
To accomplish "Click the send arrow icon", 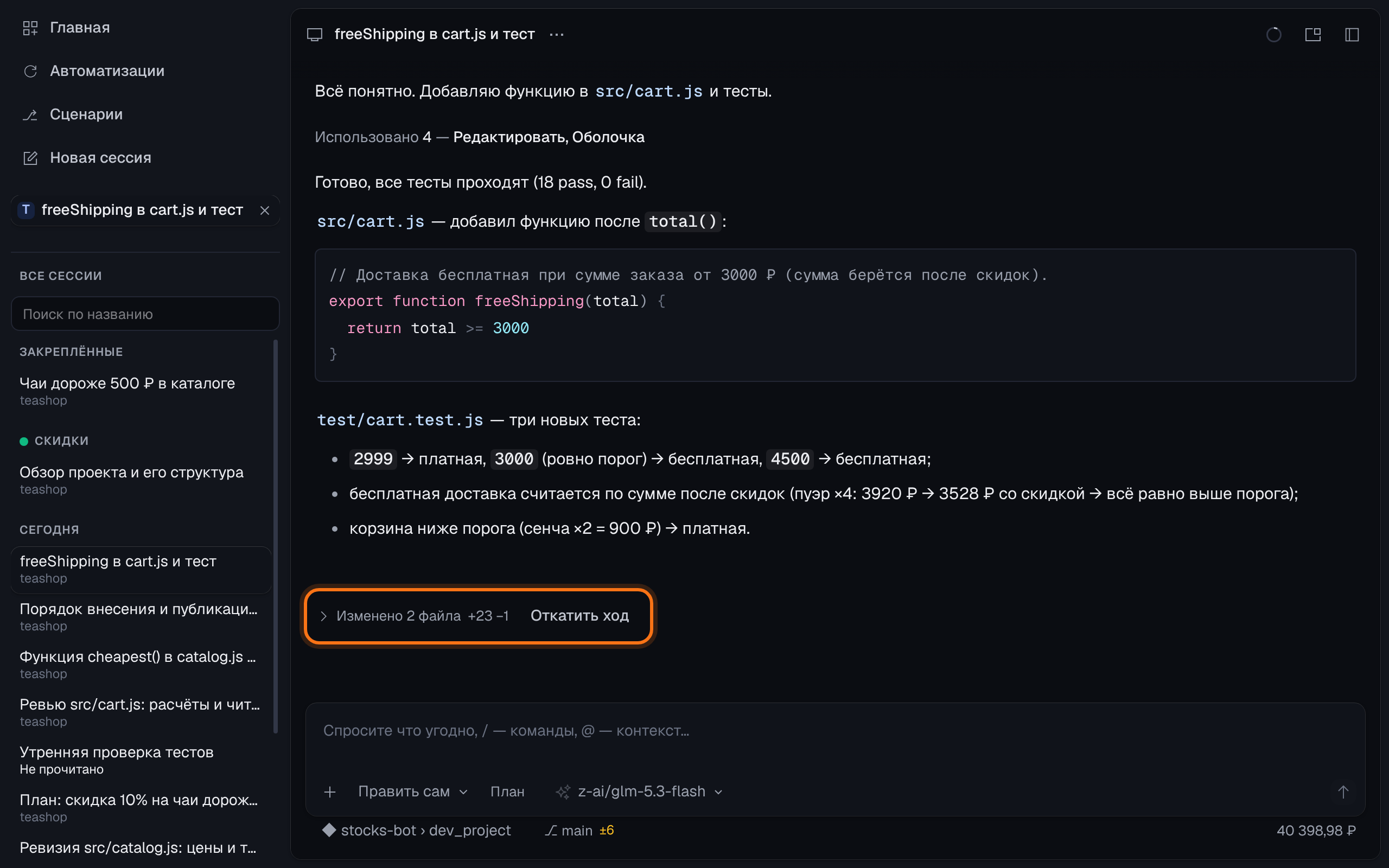I will 1343,792.
